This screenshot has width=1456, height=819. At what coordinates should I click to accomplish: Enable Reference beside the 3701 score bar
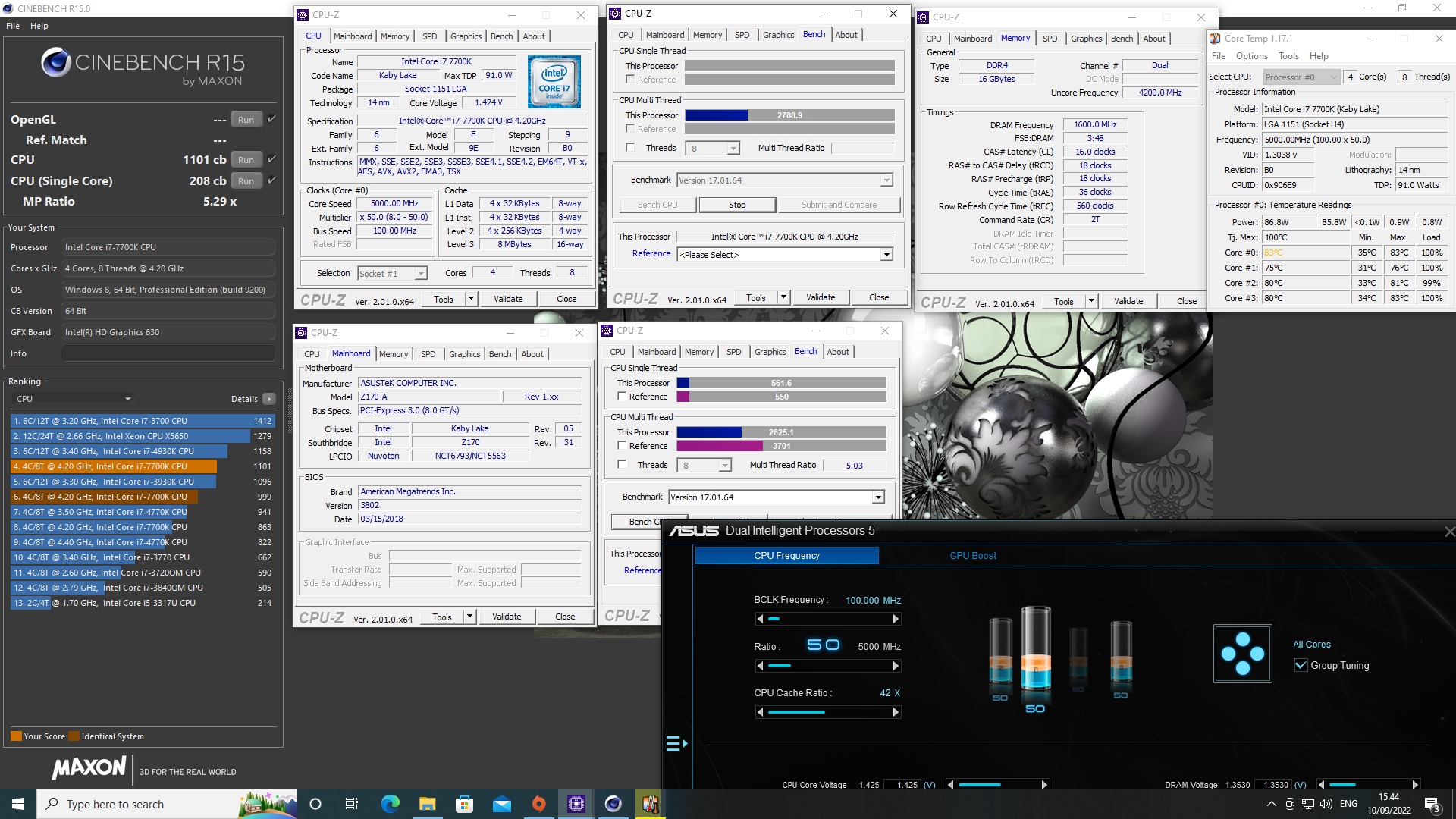[622, 446]
